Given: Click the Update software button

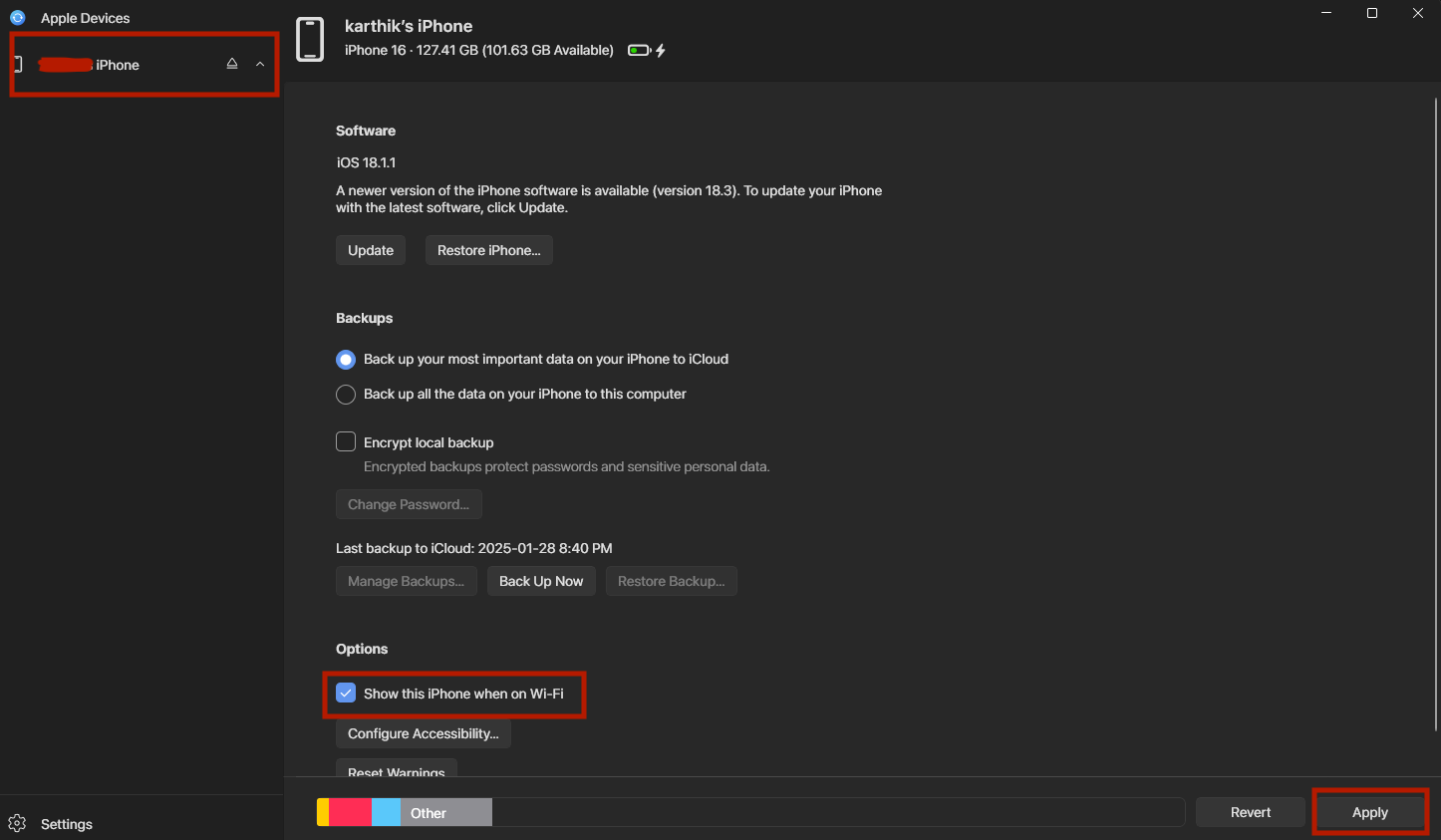Looking at the screenshot, I should (371, 250).
